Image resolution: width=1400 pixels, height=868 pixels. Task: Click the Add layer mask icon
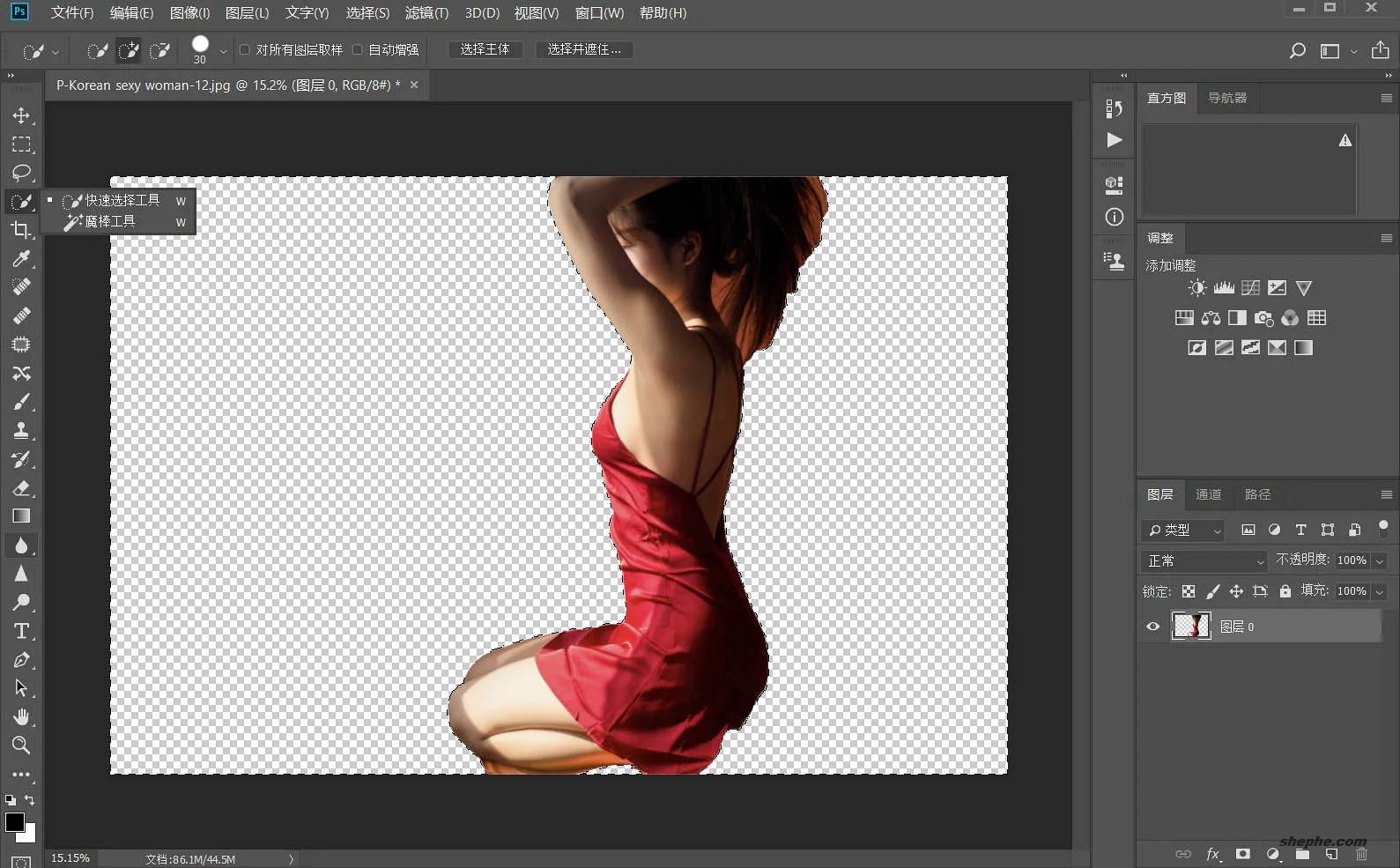pos(1243,854)
